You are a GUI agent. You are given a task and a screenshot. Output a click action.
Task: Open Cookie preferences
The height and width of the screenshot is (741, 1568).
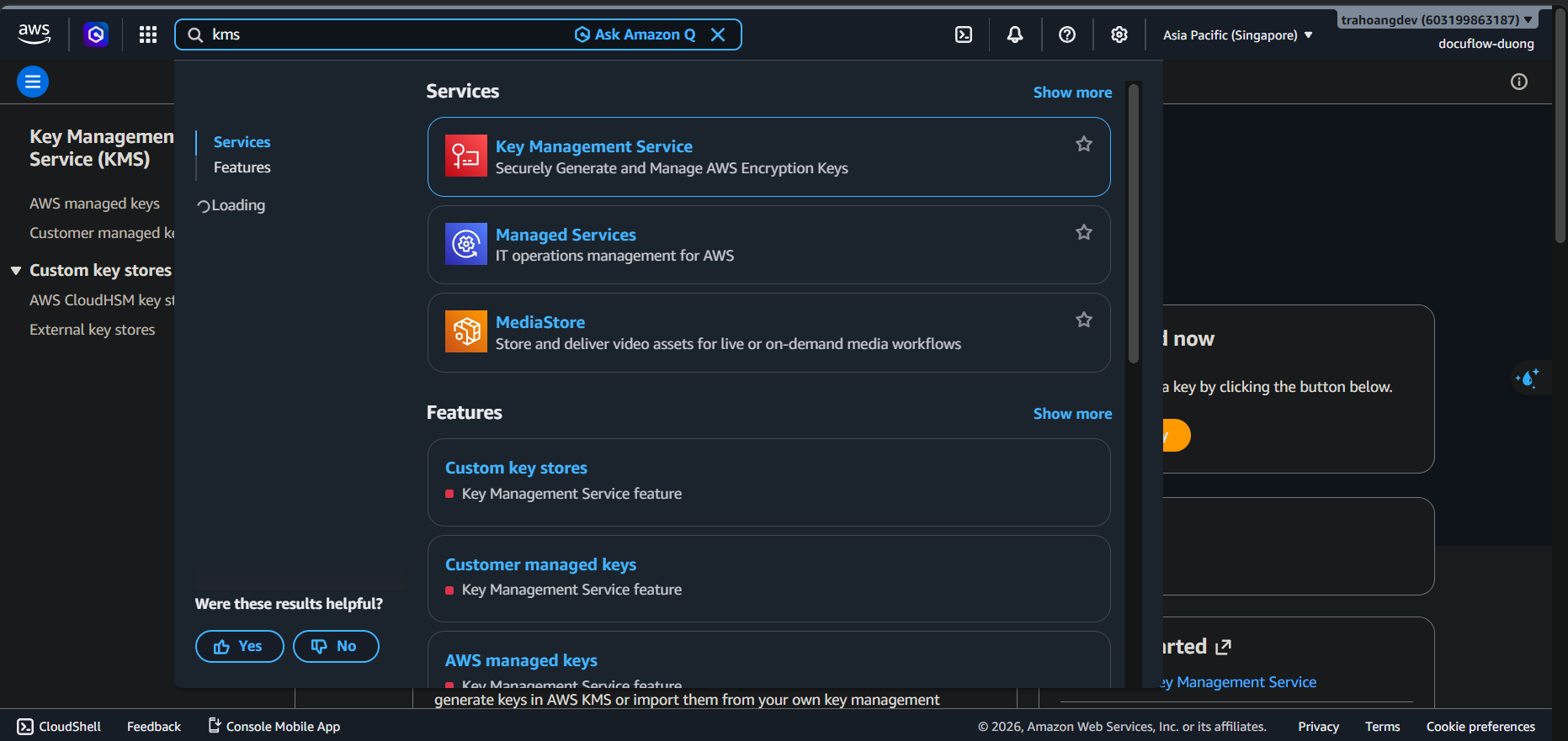[x=1480, y=727]
